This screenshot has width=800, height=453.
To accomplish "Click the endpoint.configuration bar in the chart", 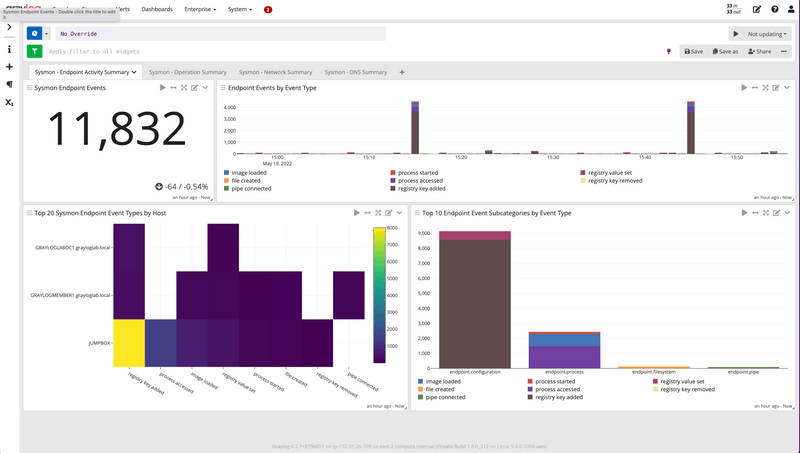I will 475,299.
